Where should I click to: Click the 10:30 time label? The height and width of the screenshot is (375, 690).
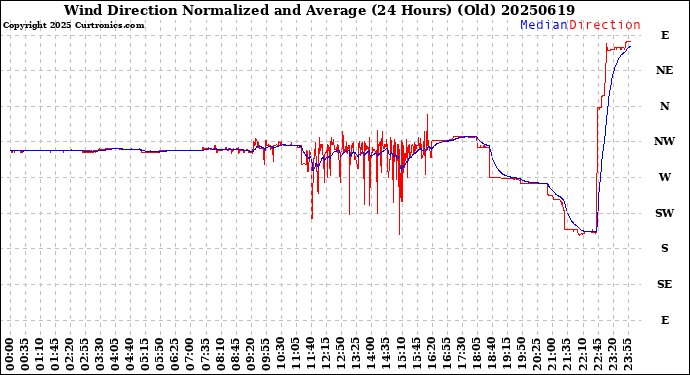point(281,354)
